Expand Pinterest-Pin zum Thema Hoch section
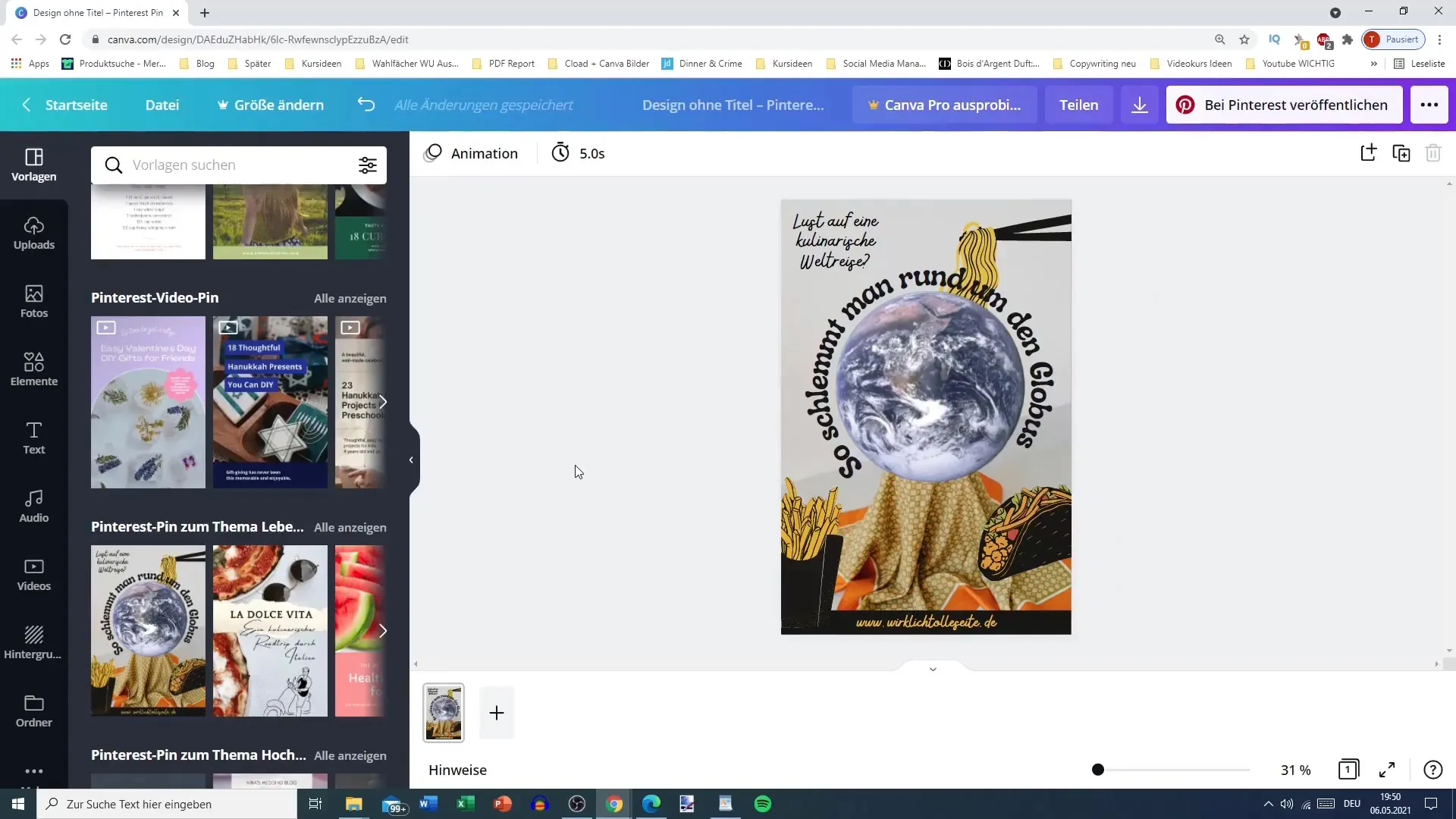 coord(350,756)
